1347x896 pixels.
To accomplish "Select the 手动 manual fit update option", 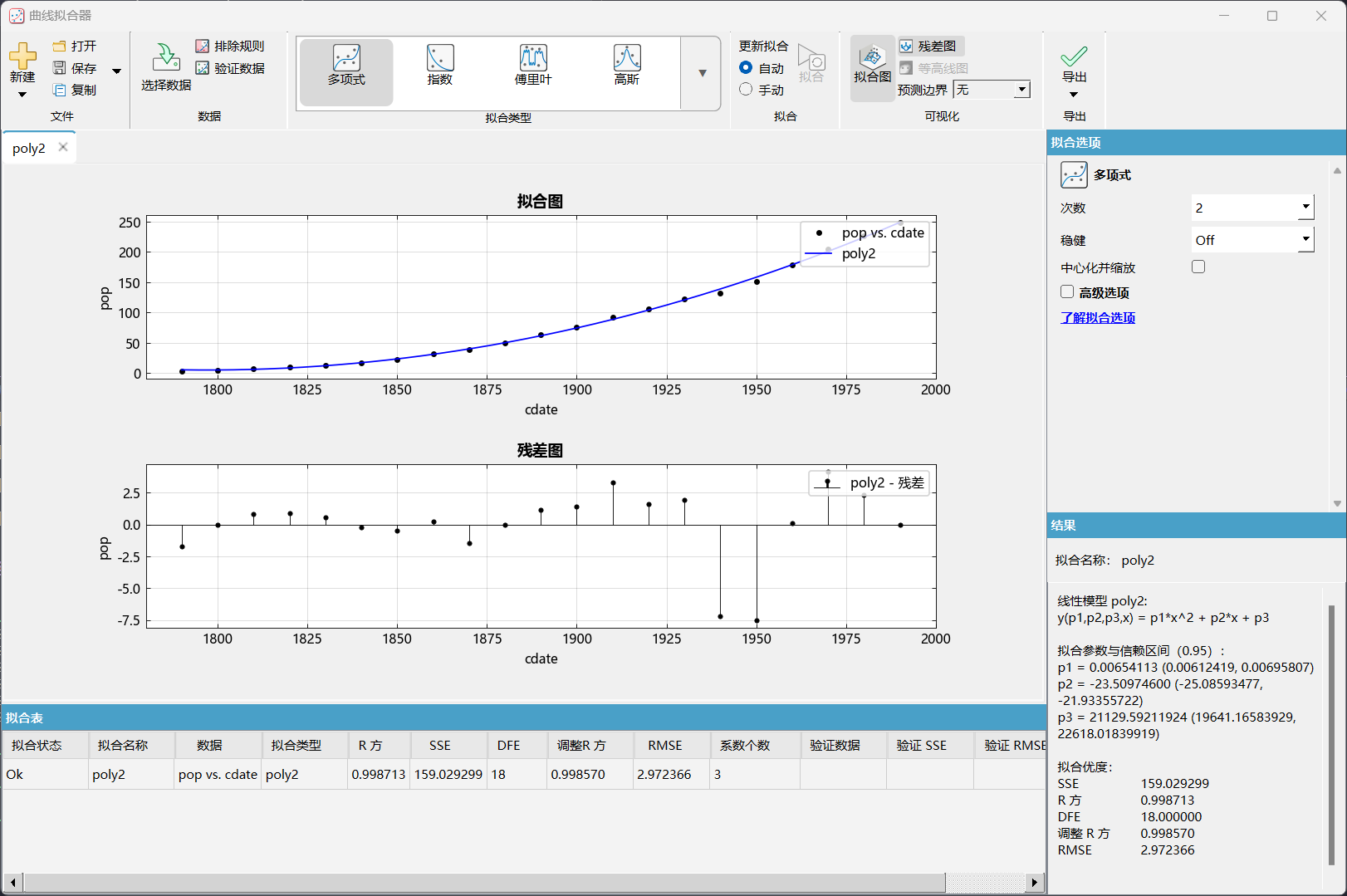I will click(746, 90).
